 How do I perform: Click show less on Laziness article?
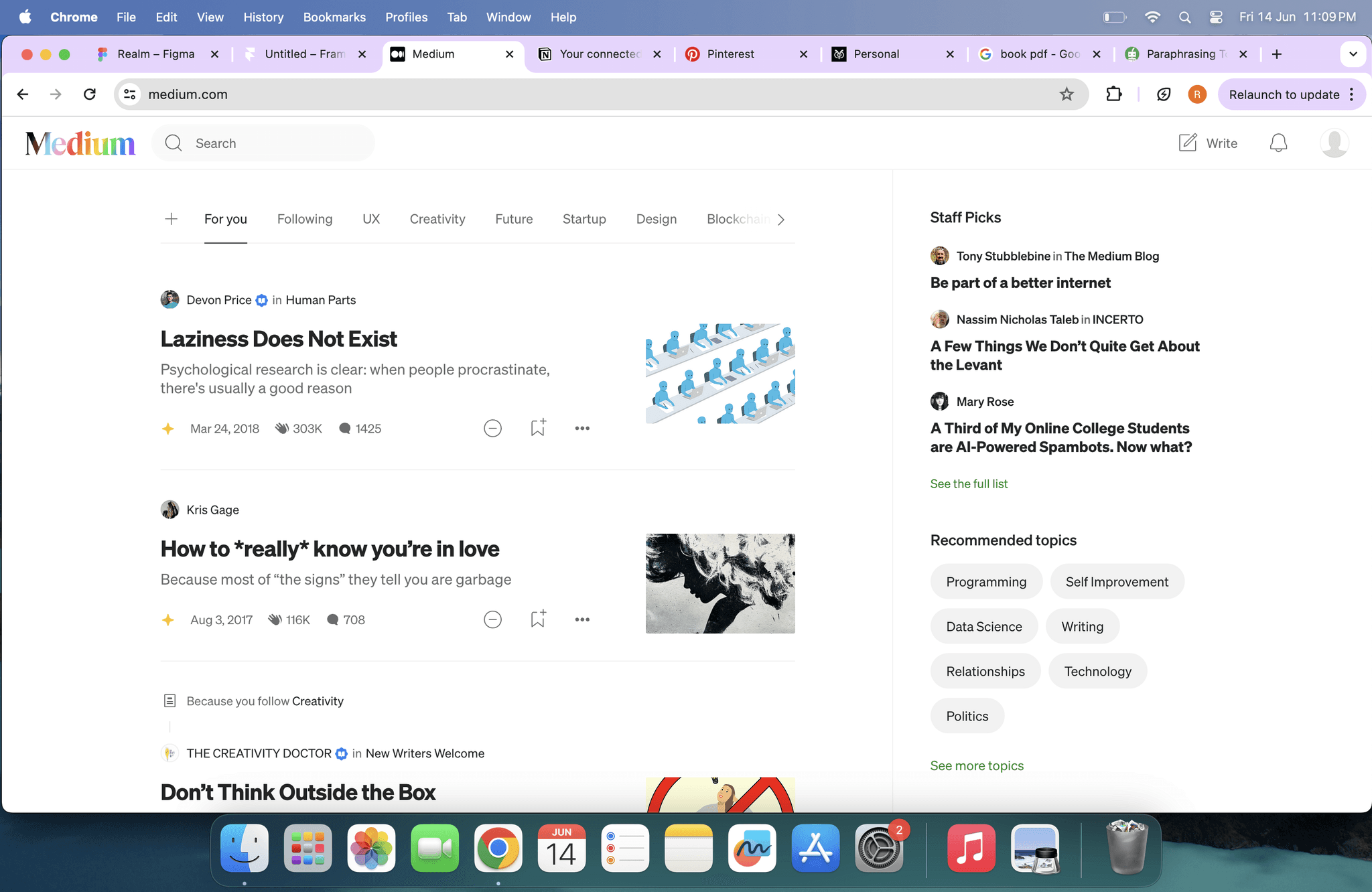click(x=492, y=428)
